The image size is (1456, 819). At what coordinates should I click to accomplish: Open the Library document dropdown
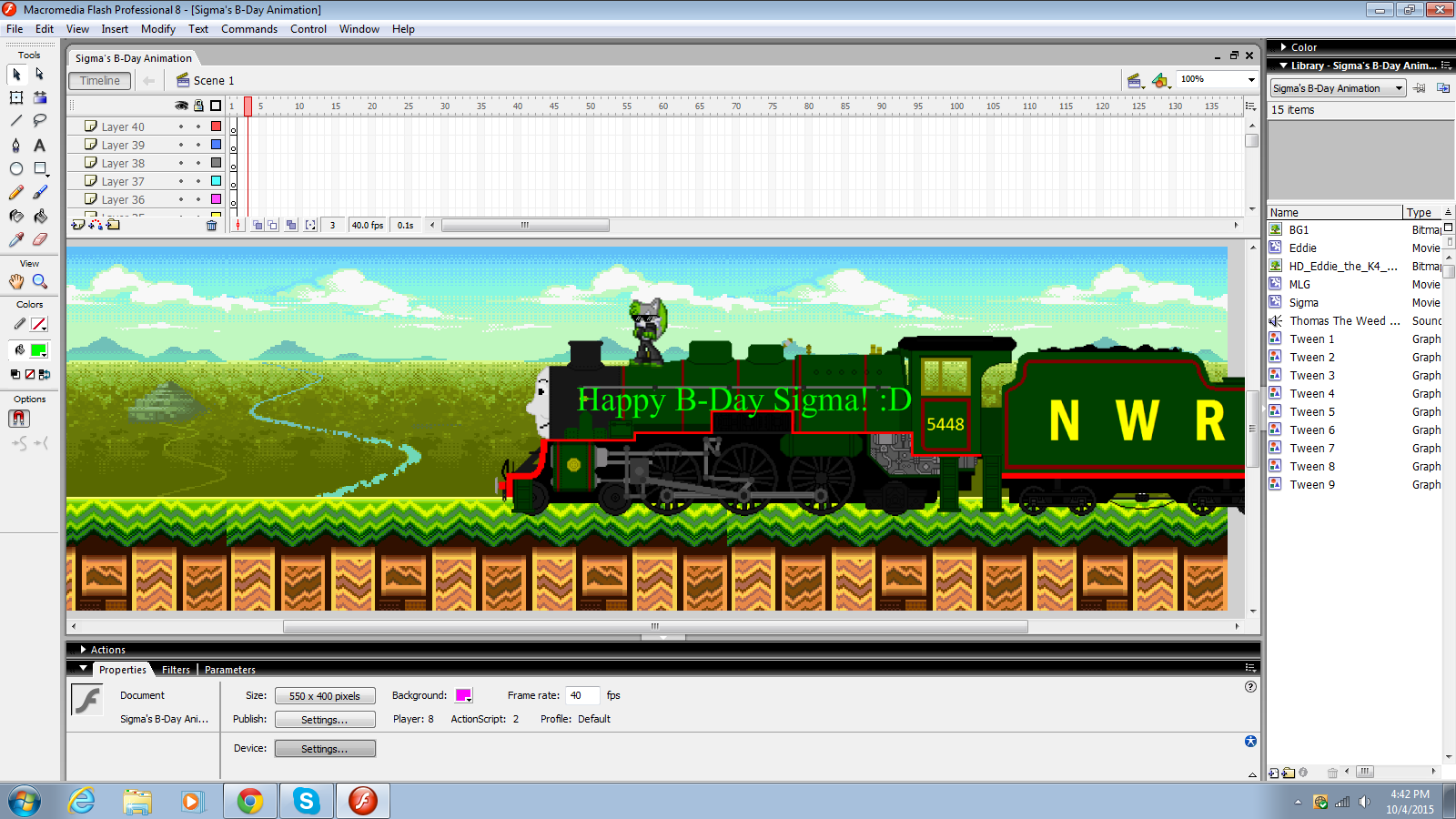pyautogui.click(x=1338, y=88)
